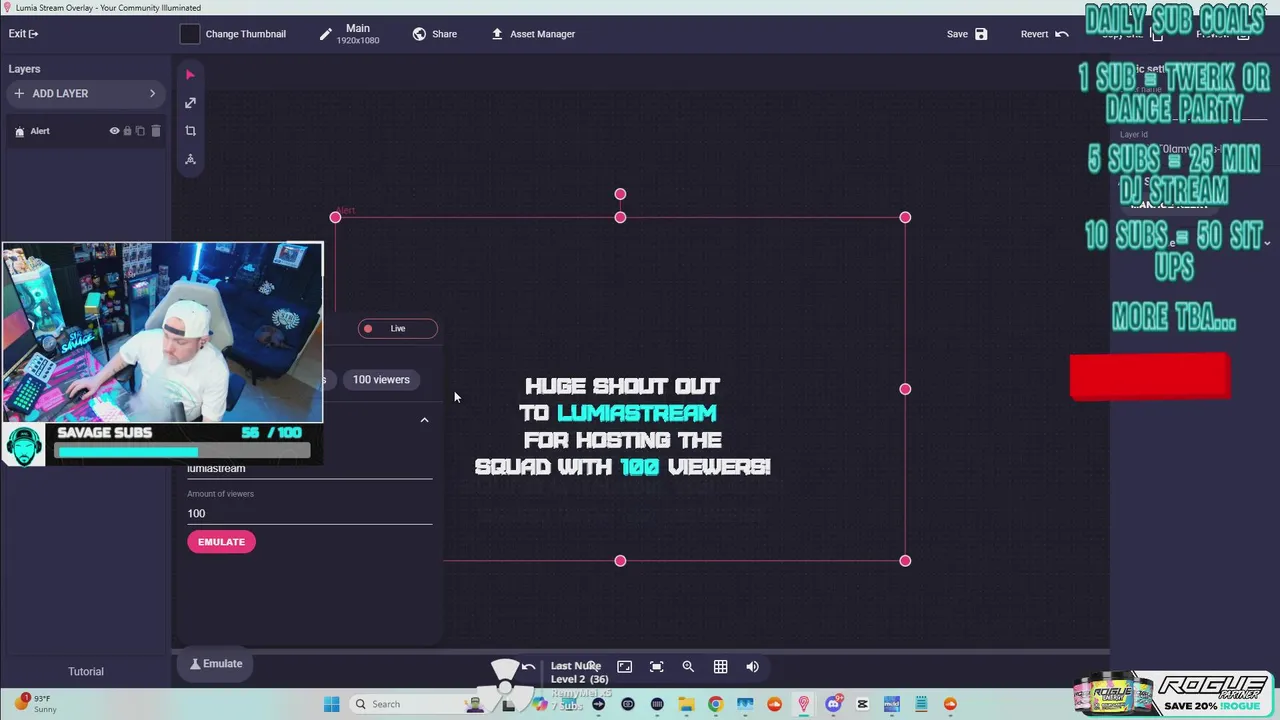The width and height of the screenshot is (1280, 720).
Task: Click the right middle resize handle
Action: (x=905, y=389)
